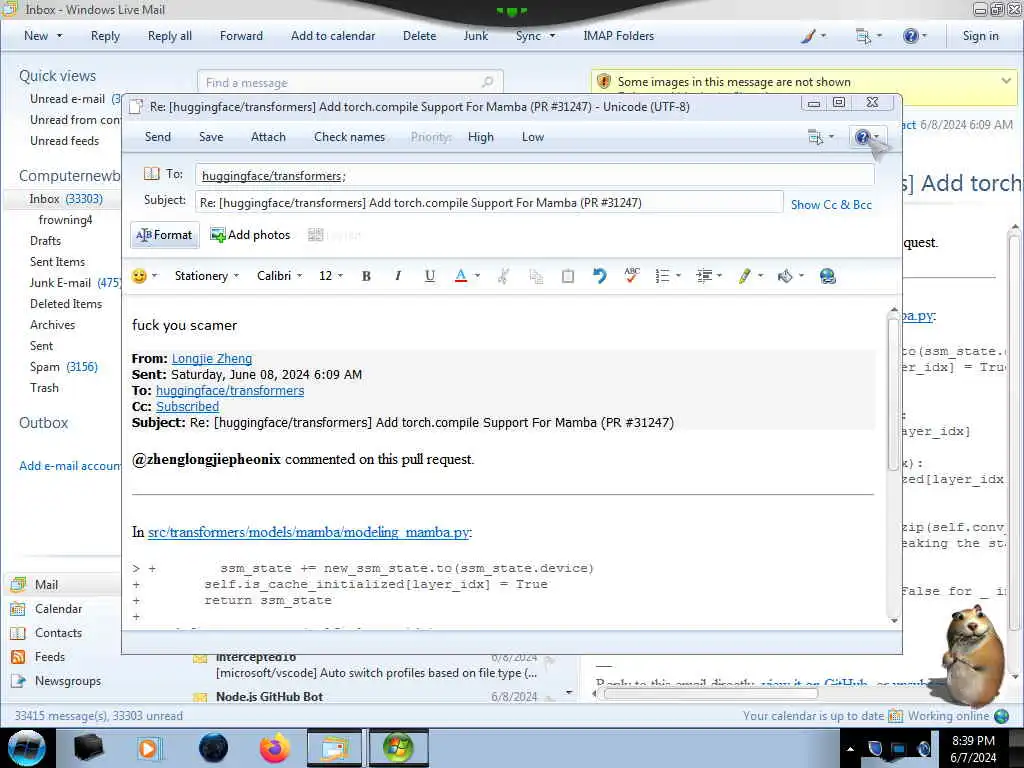Click the Find a message search box

[x=350, y=82]
